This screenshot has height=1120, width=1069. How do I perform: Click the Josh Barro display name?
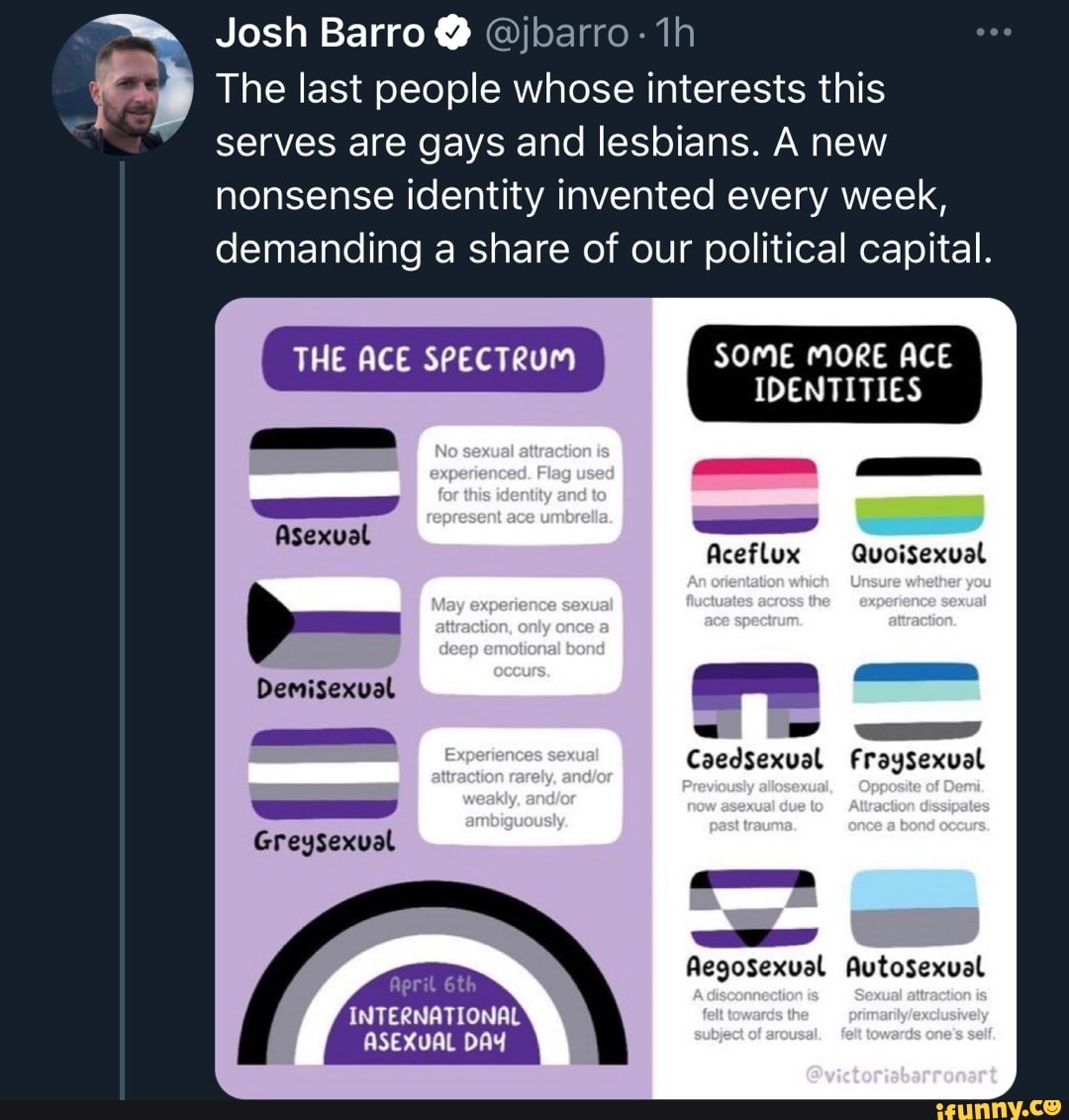pos(320,35)
